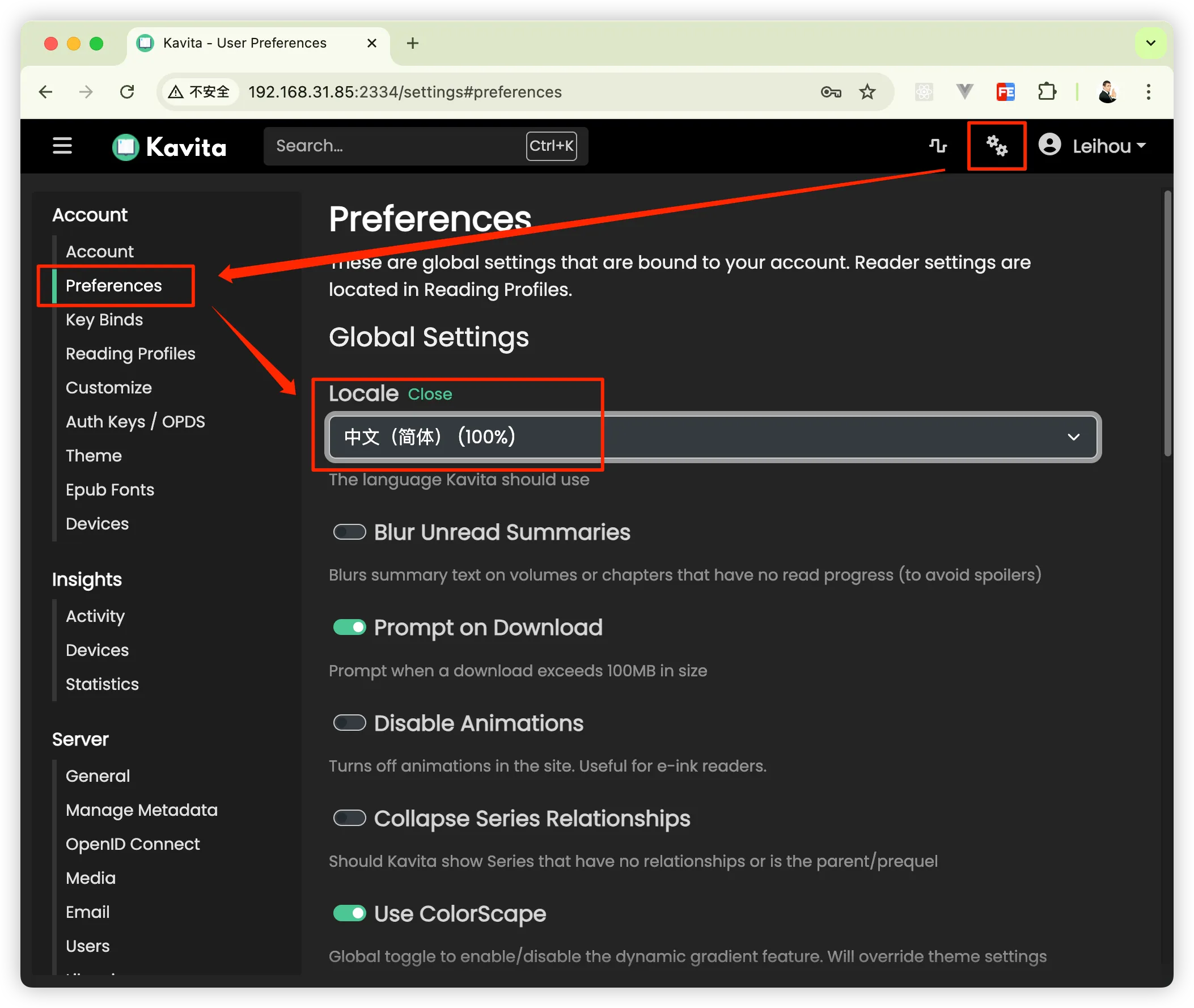This screenshot has width=1194, height=1008.
Task: Open Theme settings
Action: (x=94, y=455)
